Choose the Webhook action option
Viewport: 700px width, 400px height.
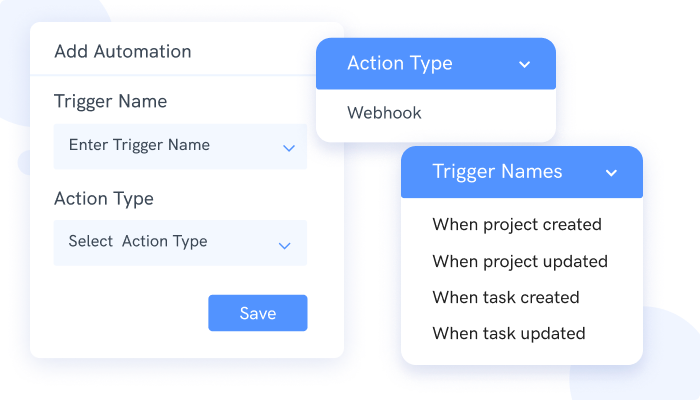click(384, 113)
